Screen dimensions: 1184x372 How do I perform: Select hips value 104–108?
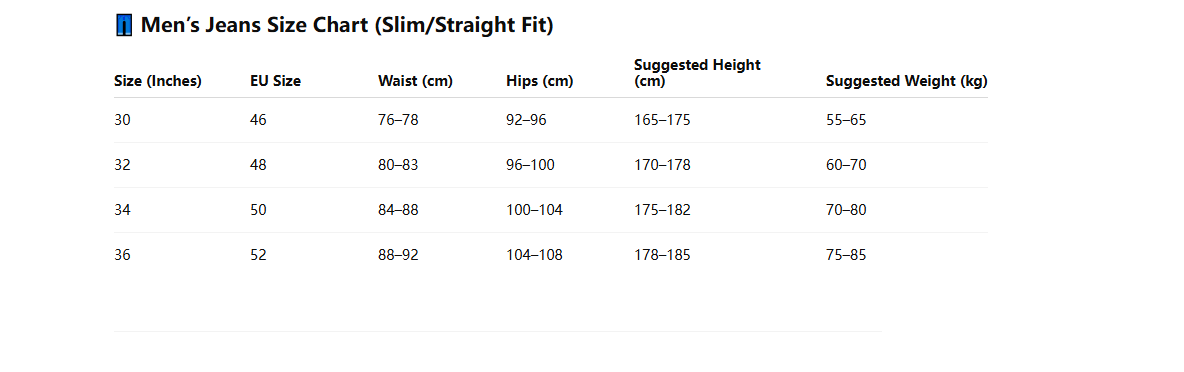pos(535,256)
